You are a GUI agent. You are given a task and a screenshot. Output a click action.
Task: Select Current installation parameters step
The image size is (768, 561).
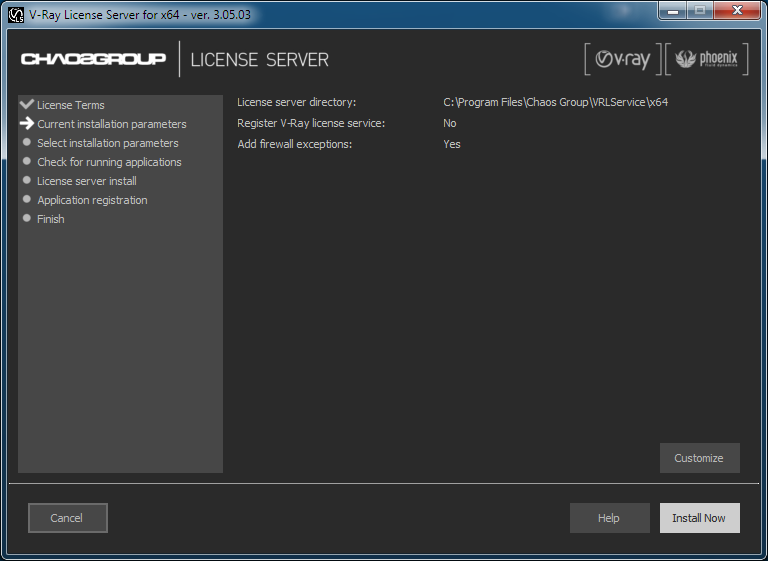111,124
